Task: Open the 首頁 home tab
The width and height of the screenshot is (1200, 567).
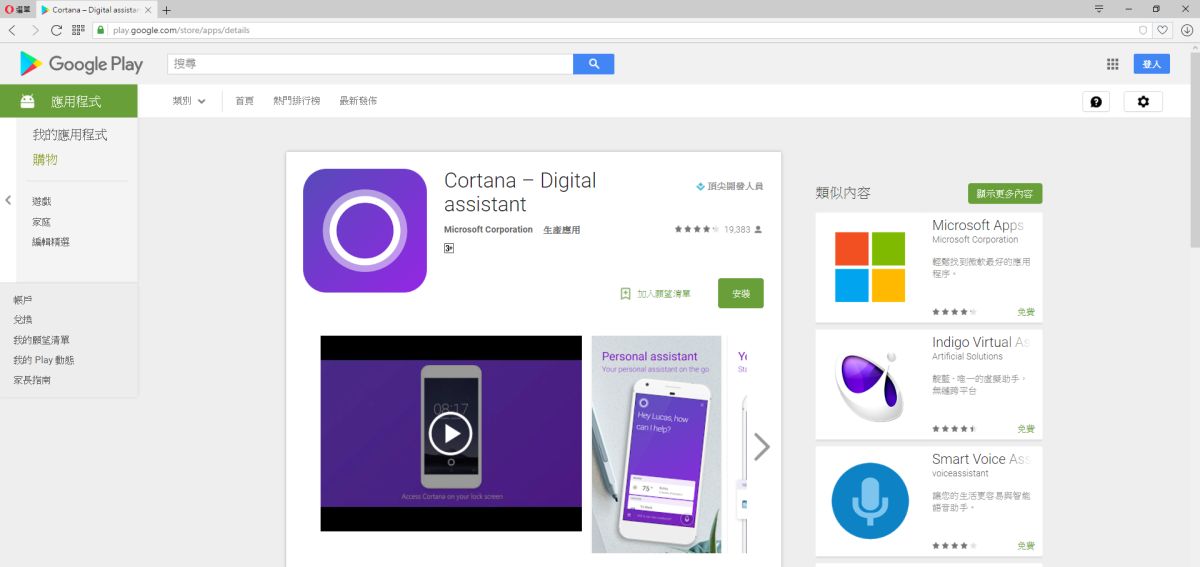Action: click(x=244, y=101)
